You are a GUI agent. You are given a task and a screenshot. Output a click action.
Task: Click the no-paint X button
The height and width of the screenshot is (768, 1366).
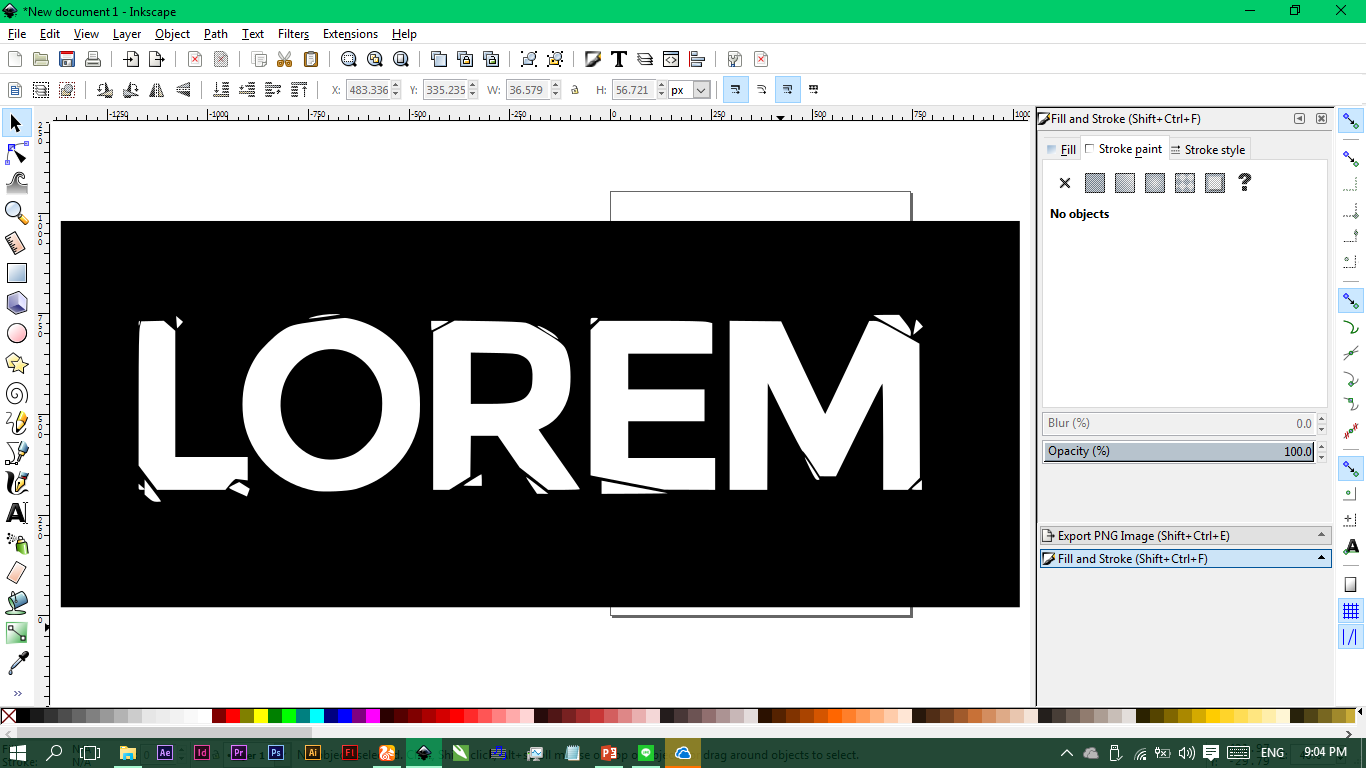(x=1064, y=183)
